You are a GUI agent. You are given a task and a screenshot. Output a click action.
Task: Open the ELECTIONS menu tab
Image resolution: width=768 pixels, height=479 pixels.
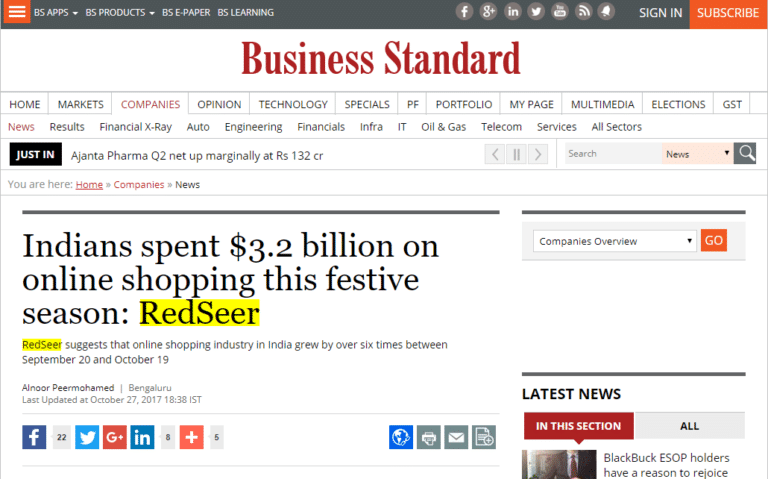678,104
